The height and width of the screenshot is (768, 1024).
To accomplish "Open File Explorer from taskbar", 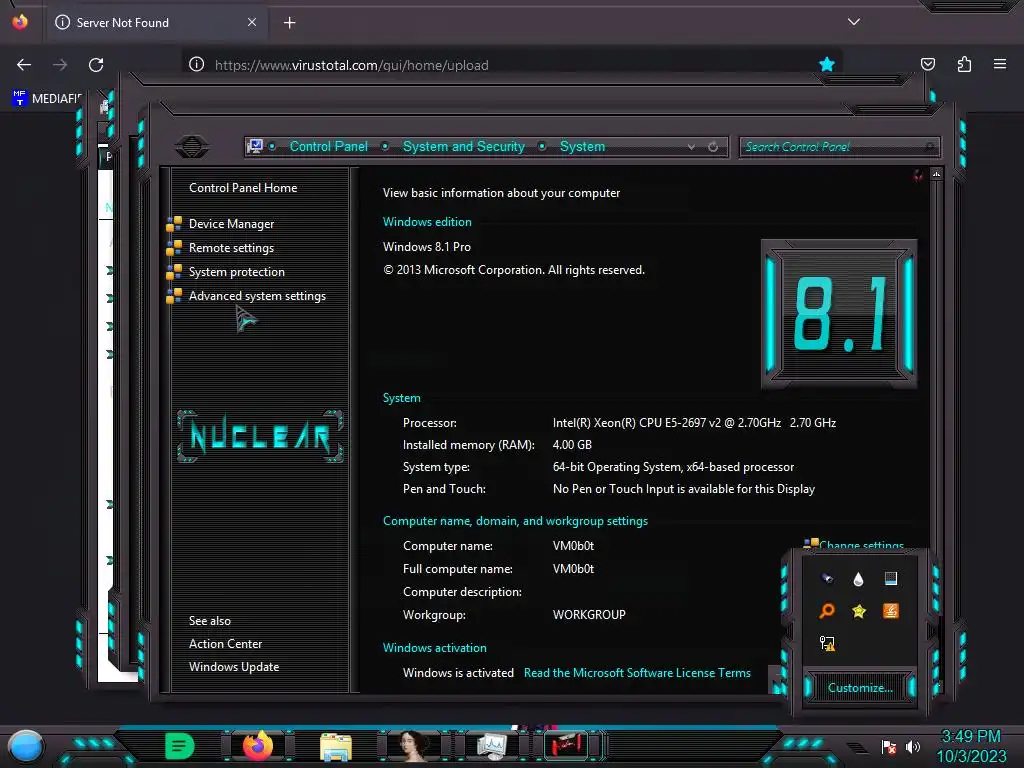I will point(336,746).
